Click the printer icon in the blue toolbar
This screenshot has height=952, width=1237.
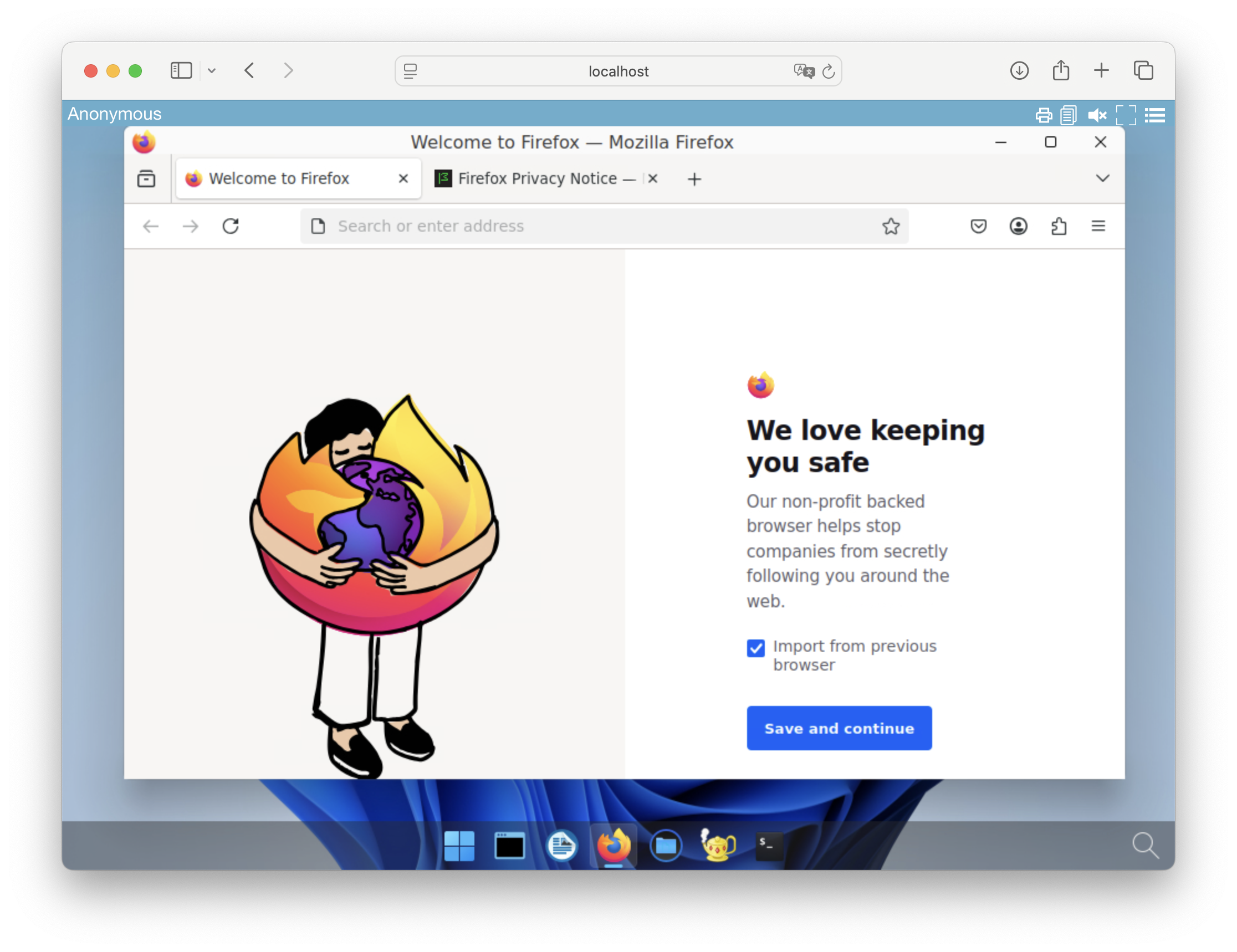click(x=1044, y=115)
